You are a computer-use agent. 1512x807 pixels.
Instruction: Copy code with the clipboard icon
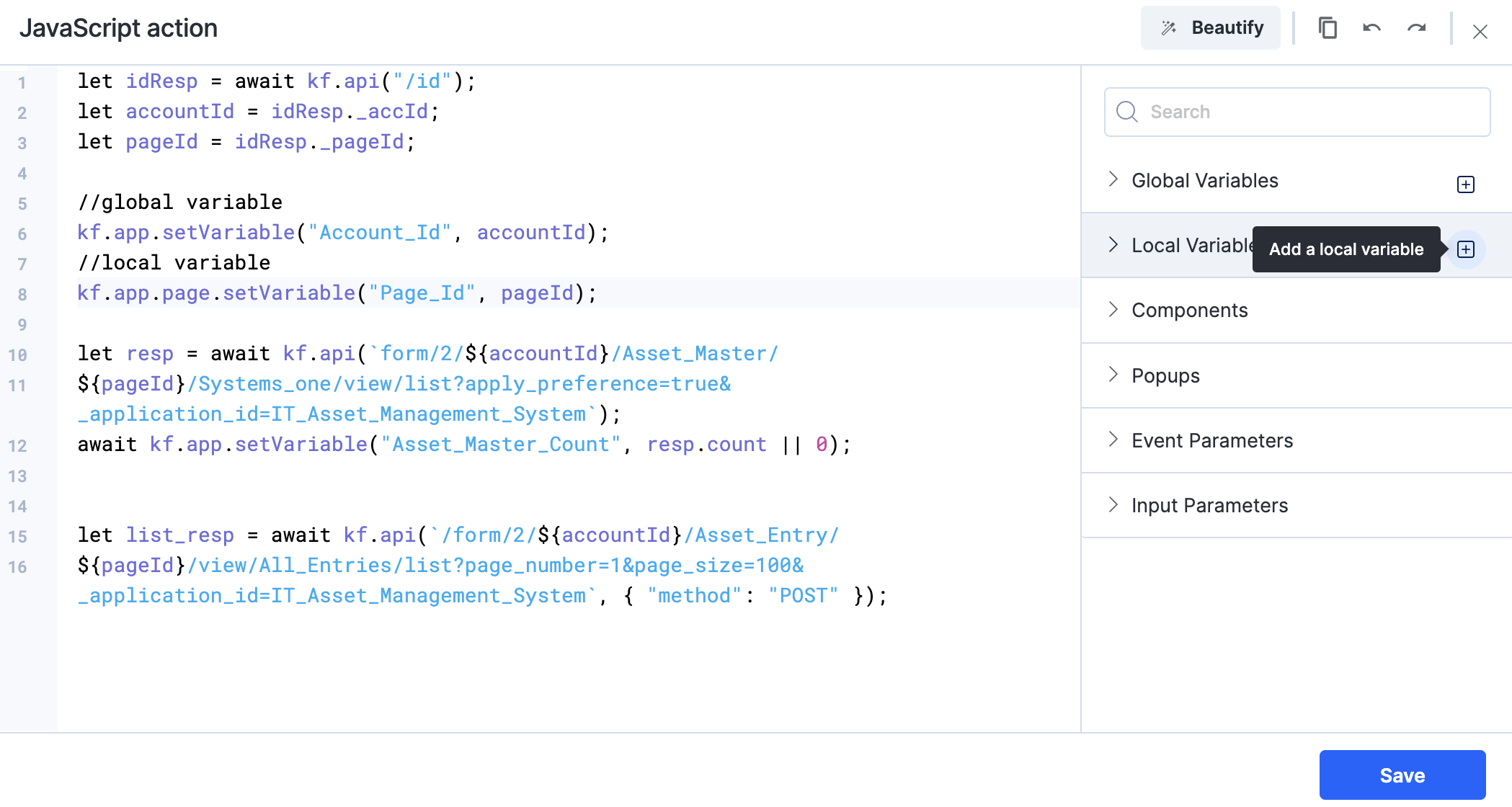point(1328,28)
